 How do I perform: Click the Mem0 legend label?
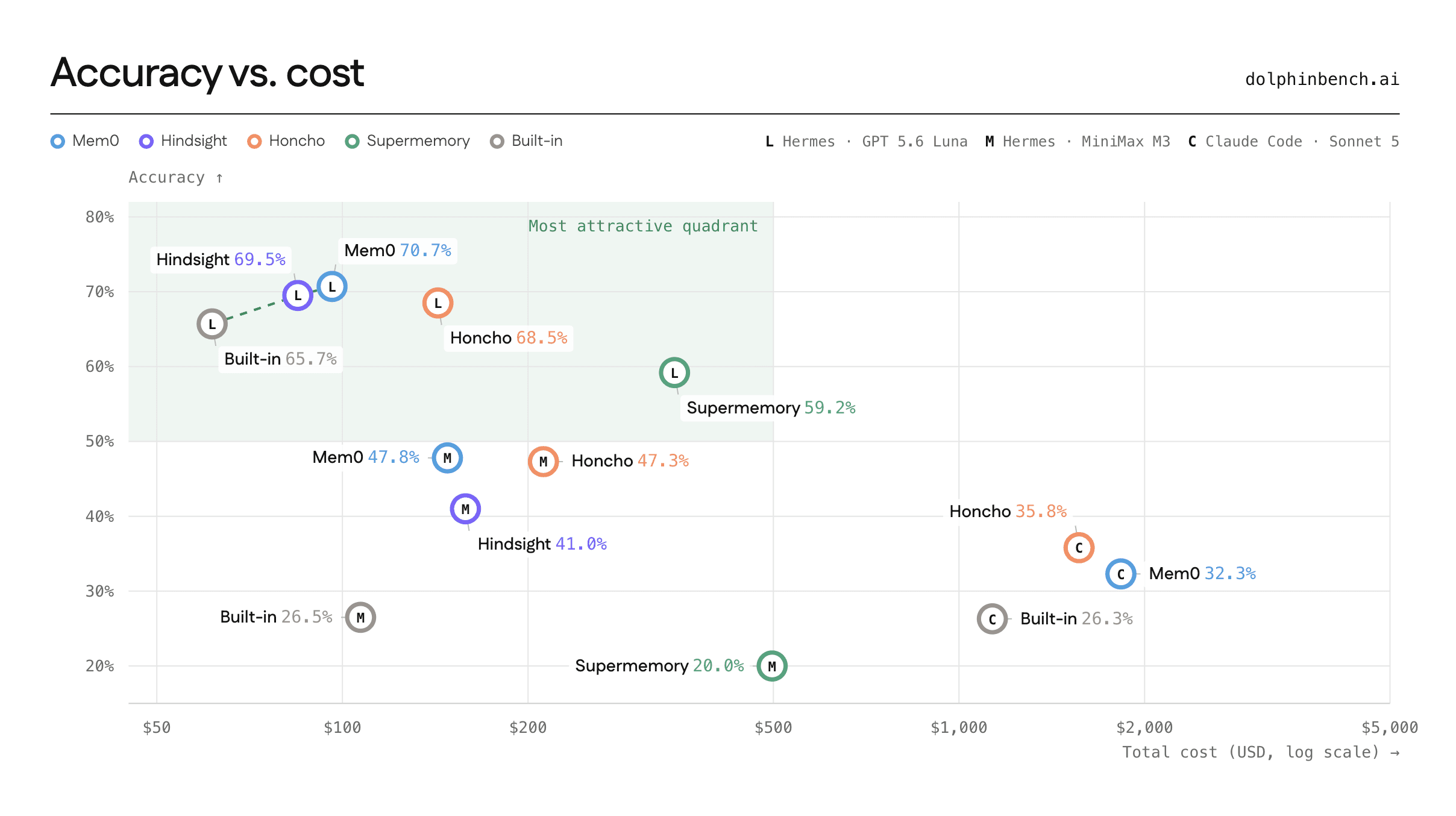(96, 141)
